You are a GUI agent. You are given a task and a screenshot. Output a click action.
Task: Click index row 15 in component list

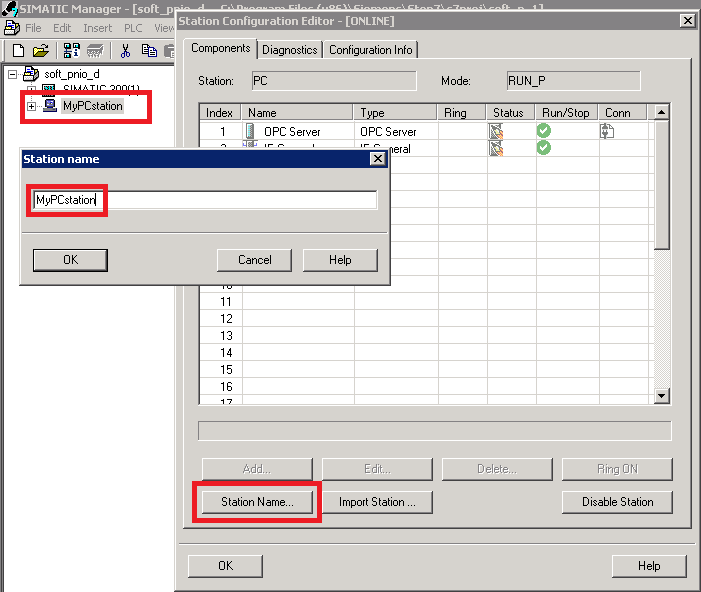coord(226,370)
